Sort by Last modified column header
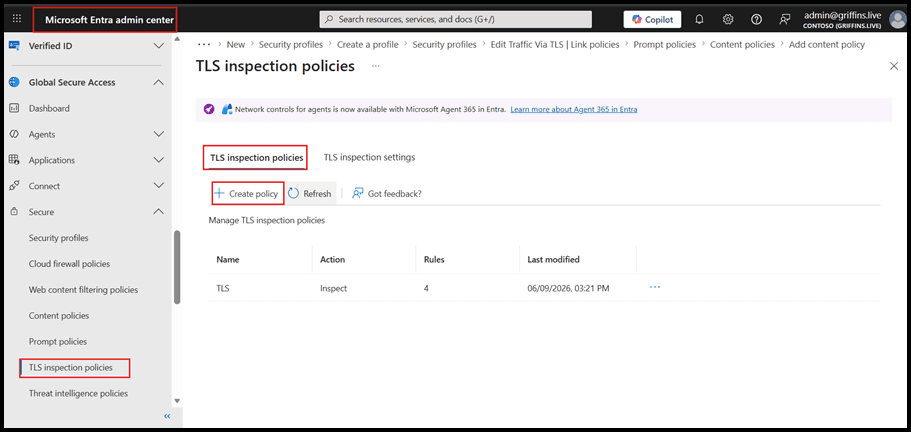911x432 pixels. coord(553,260)
